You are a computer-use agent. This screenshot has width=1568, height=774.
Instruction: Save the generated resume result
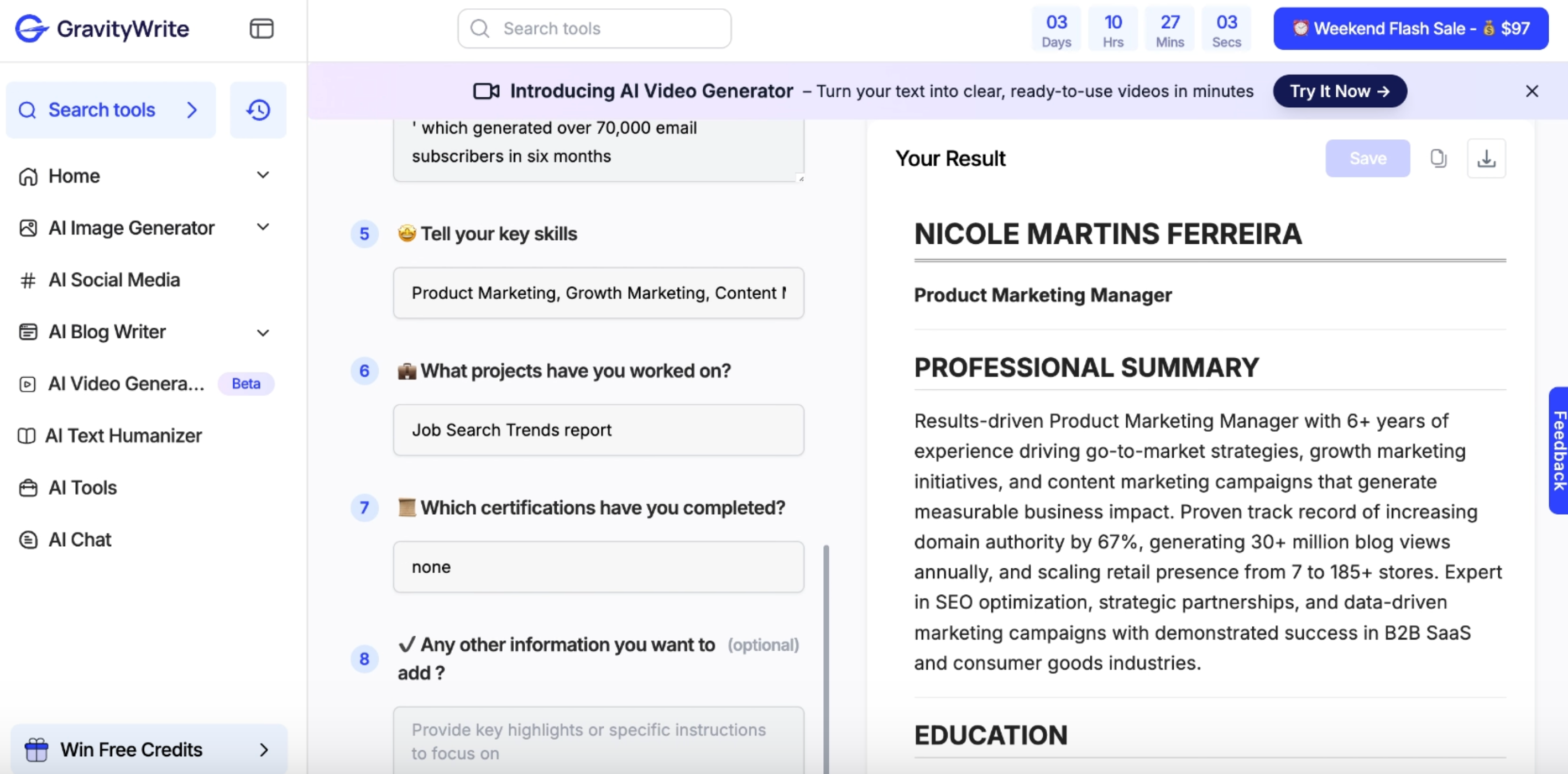tap(1367, 158)
